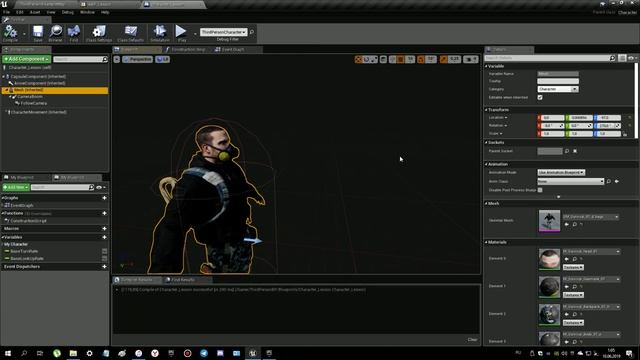Click the Compile toolbar icon
This screenshot has width=640, height=360.
(x=10, y=33)
